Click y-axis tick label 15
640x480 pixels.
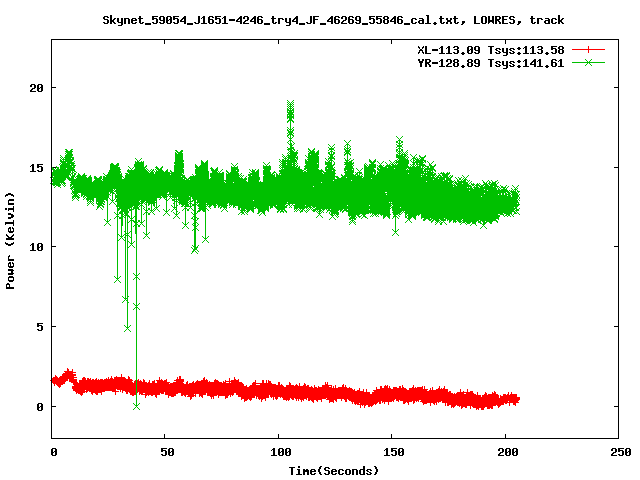click(x=36, y=168)
